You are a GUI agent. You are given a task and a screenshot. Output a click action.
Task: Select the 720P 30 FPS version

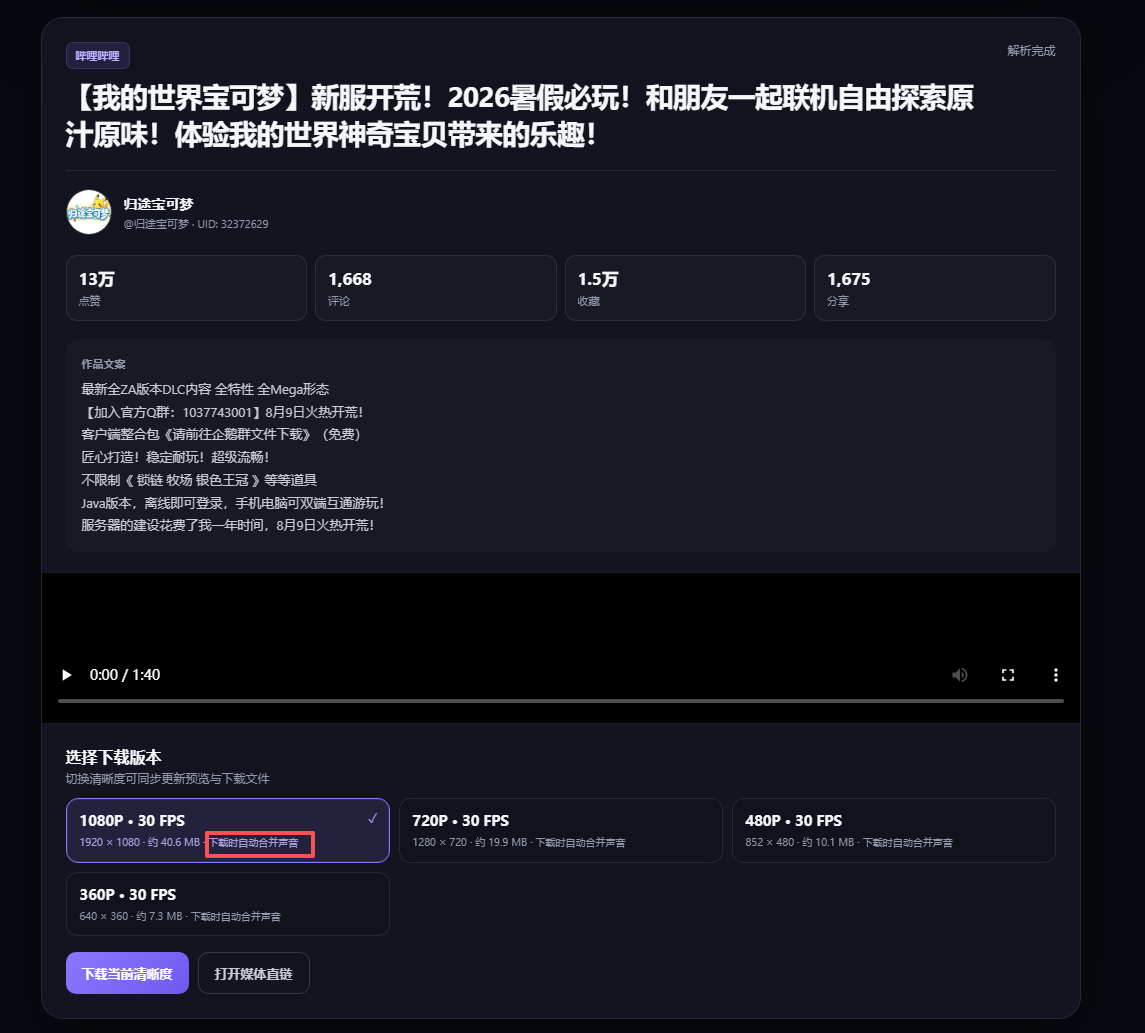pos(561,830)
